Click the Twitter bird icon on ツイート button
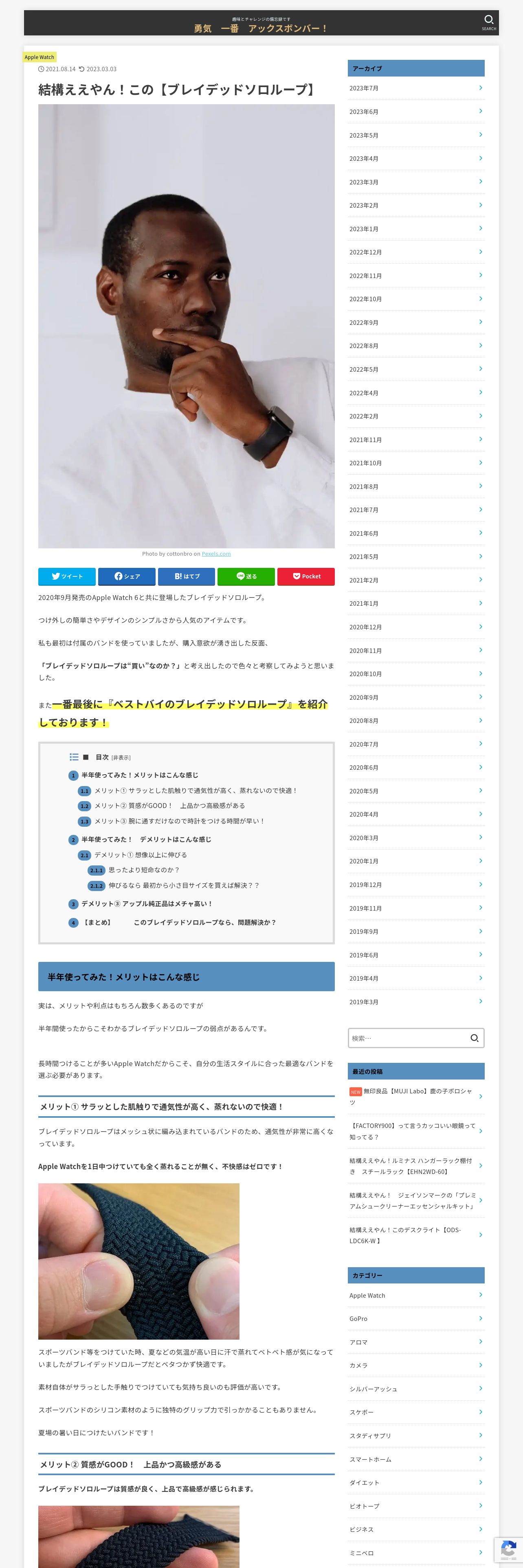The width and height of the screenshot is (523, 1568). [x=55, y=576]
